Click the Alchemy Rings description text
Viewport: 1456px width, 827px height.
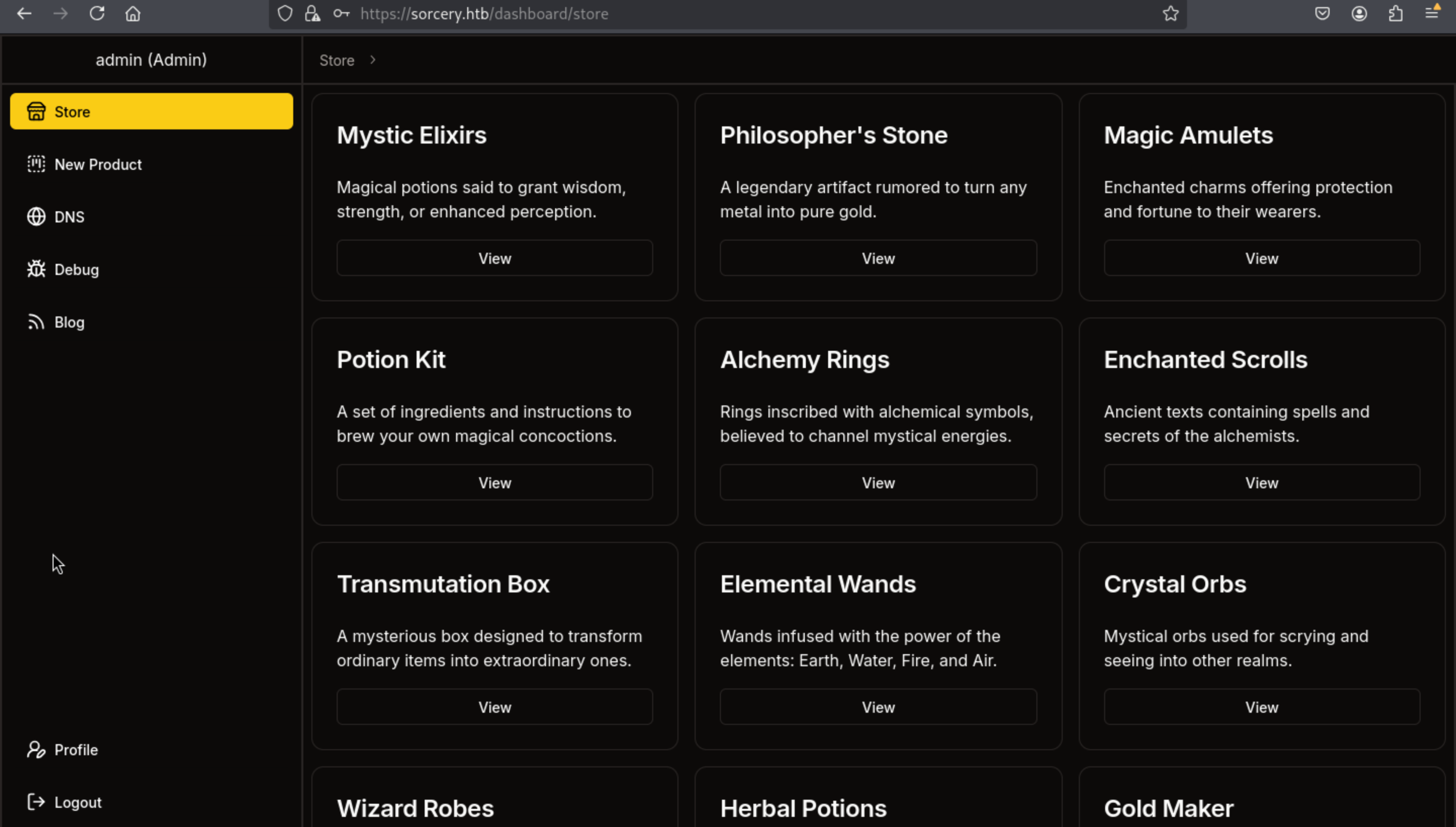877,424
